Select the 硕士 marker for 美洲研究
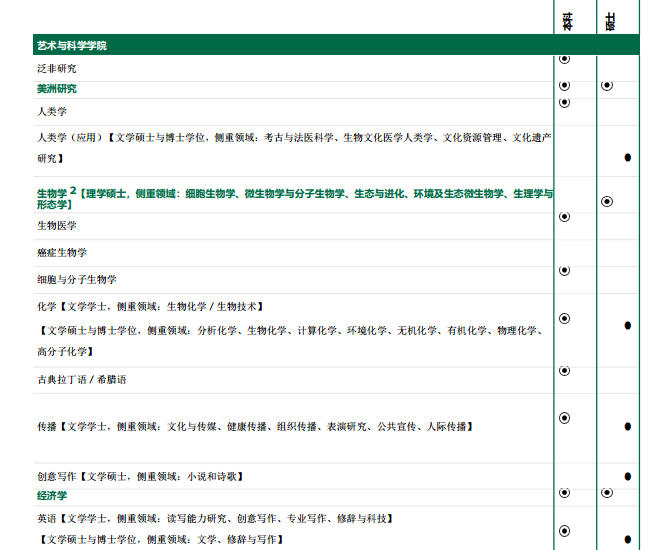 pos(607,86)
